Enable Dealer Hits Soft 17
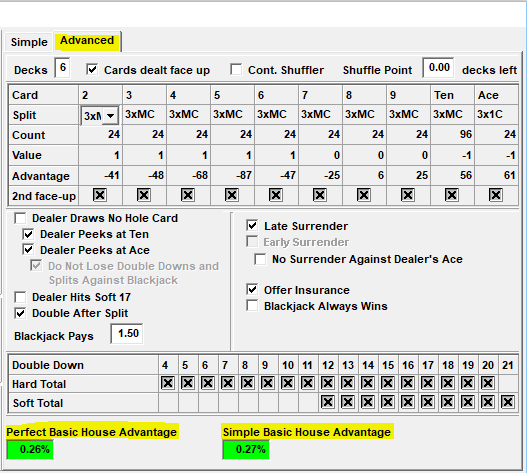Image resolution: width=527 pixels, height=473 pixels. [20, 297]
